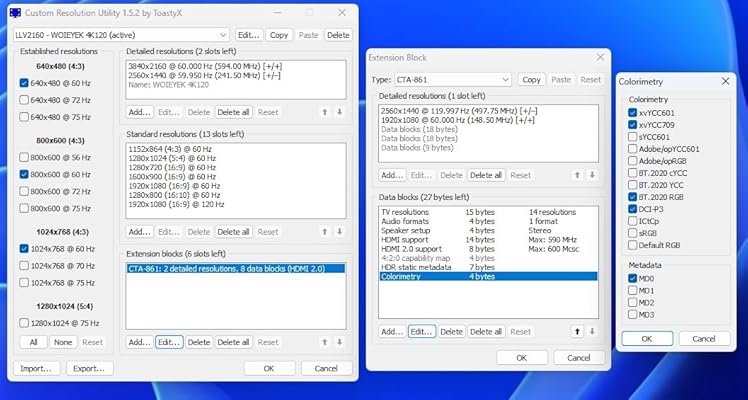Image resolution: width=748 pixels, height=400 pixels.
Task: Click Add... under main Detailed resolutions
Action: pos(140,112)
